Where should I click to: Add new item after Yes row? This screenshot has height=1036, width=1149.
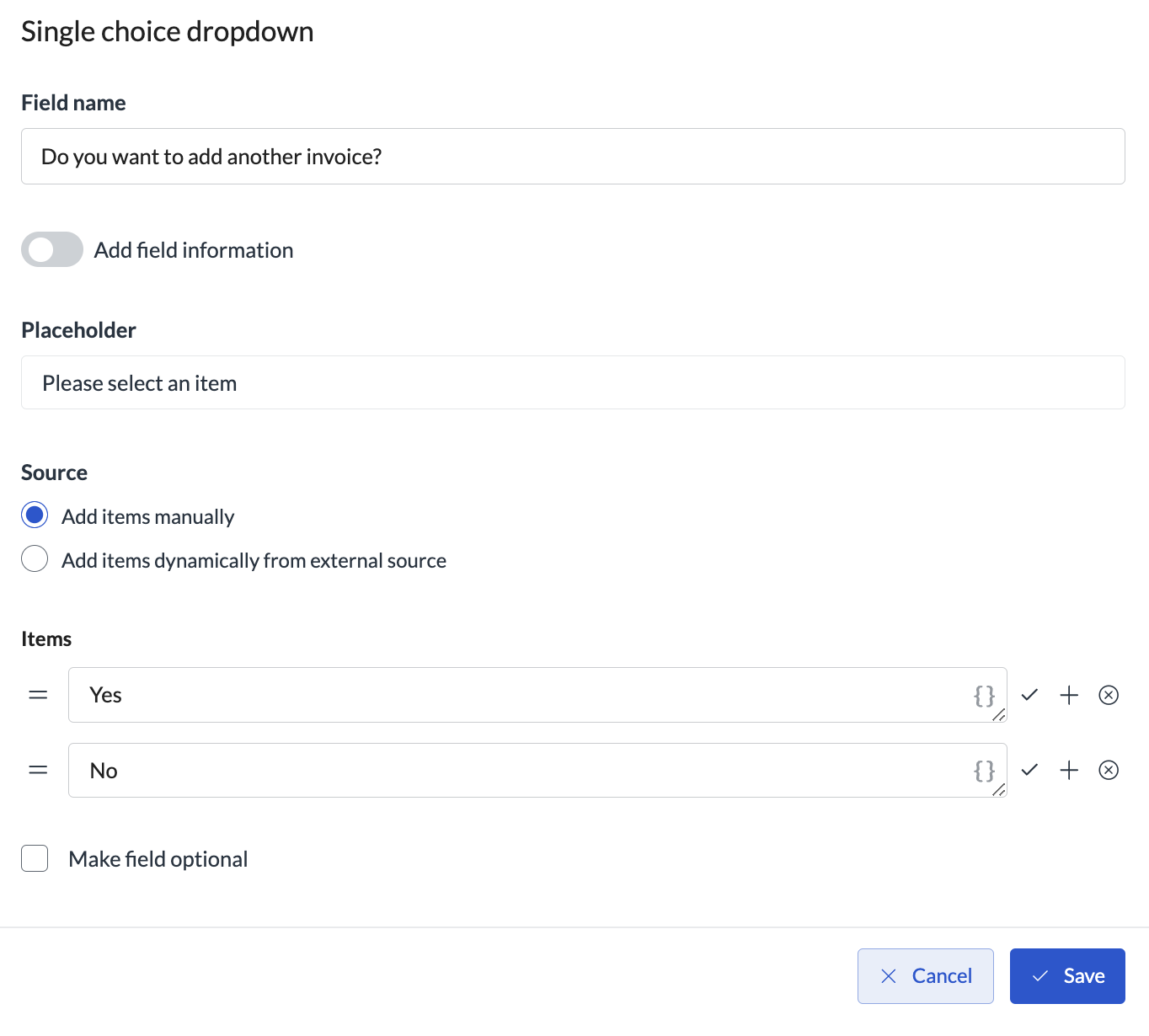(x=1069, y=695)
